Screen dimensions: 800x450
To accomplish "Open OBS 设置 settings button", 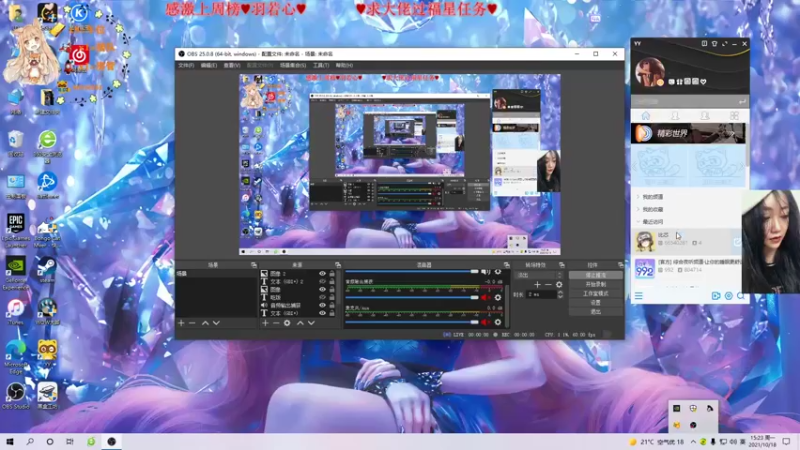I will point(595,303).
